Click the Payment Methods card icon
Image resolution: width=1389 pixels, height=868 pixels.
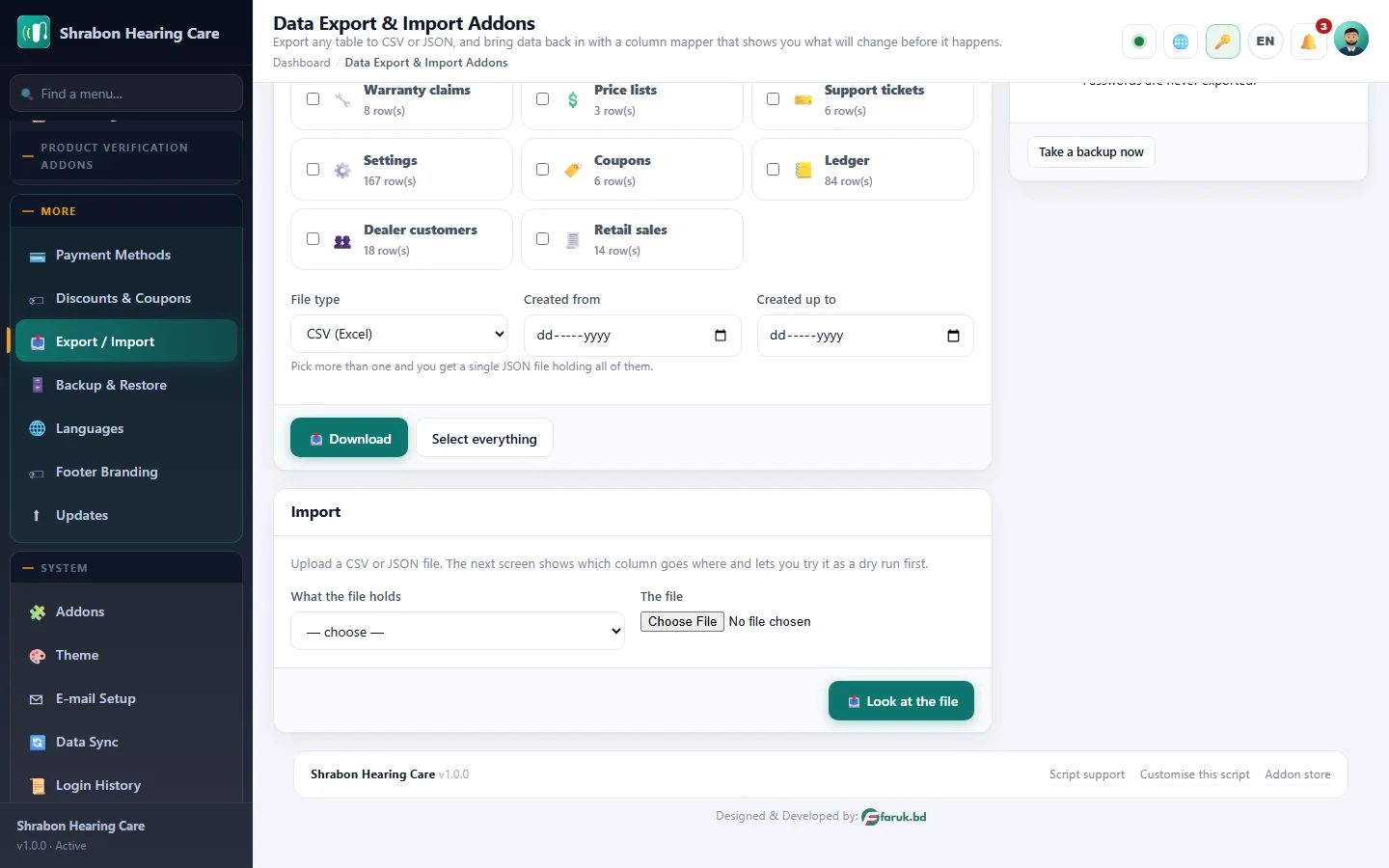coord(38,256)
